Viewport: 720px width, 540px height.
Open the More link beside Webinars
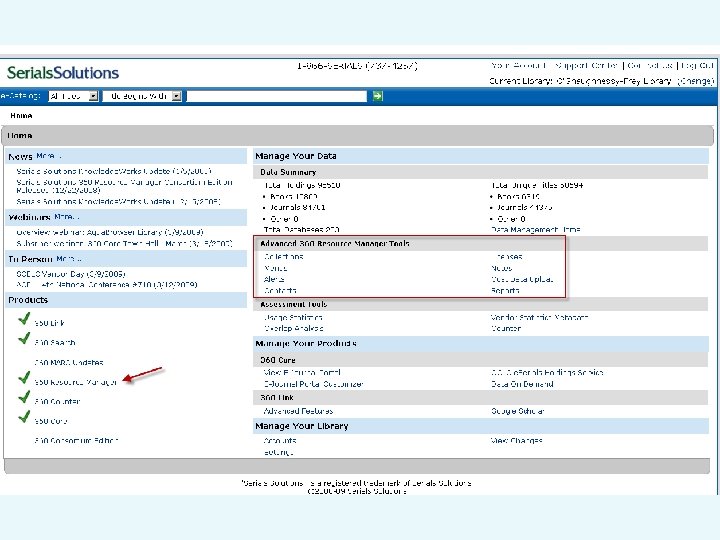pyautogui.click(x=67, y=217)
